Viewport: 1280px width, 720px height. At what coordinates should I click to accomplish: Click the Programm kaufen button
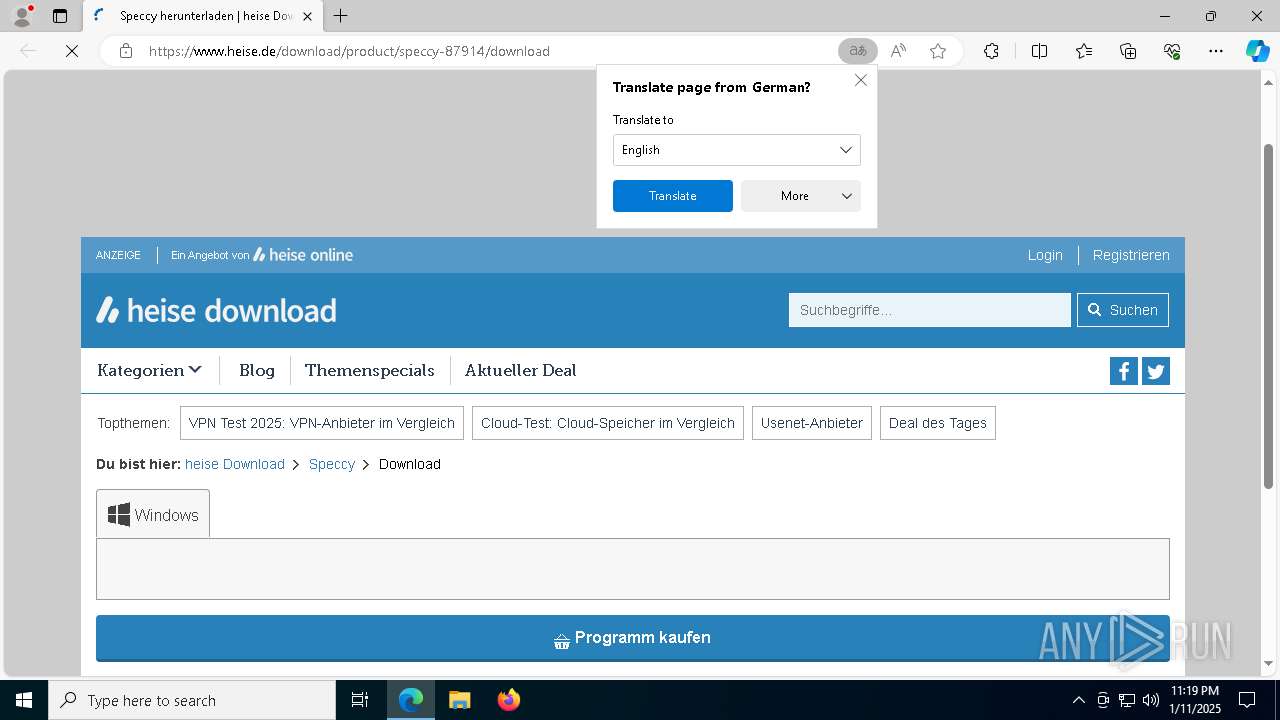633,638
